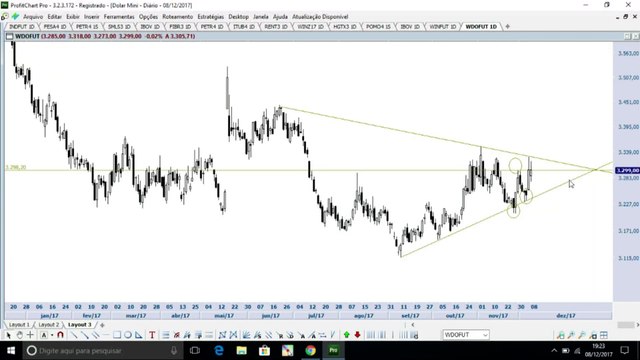Switch to the RENT3 1D tab

[x=276, y=27]
